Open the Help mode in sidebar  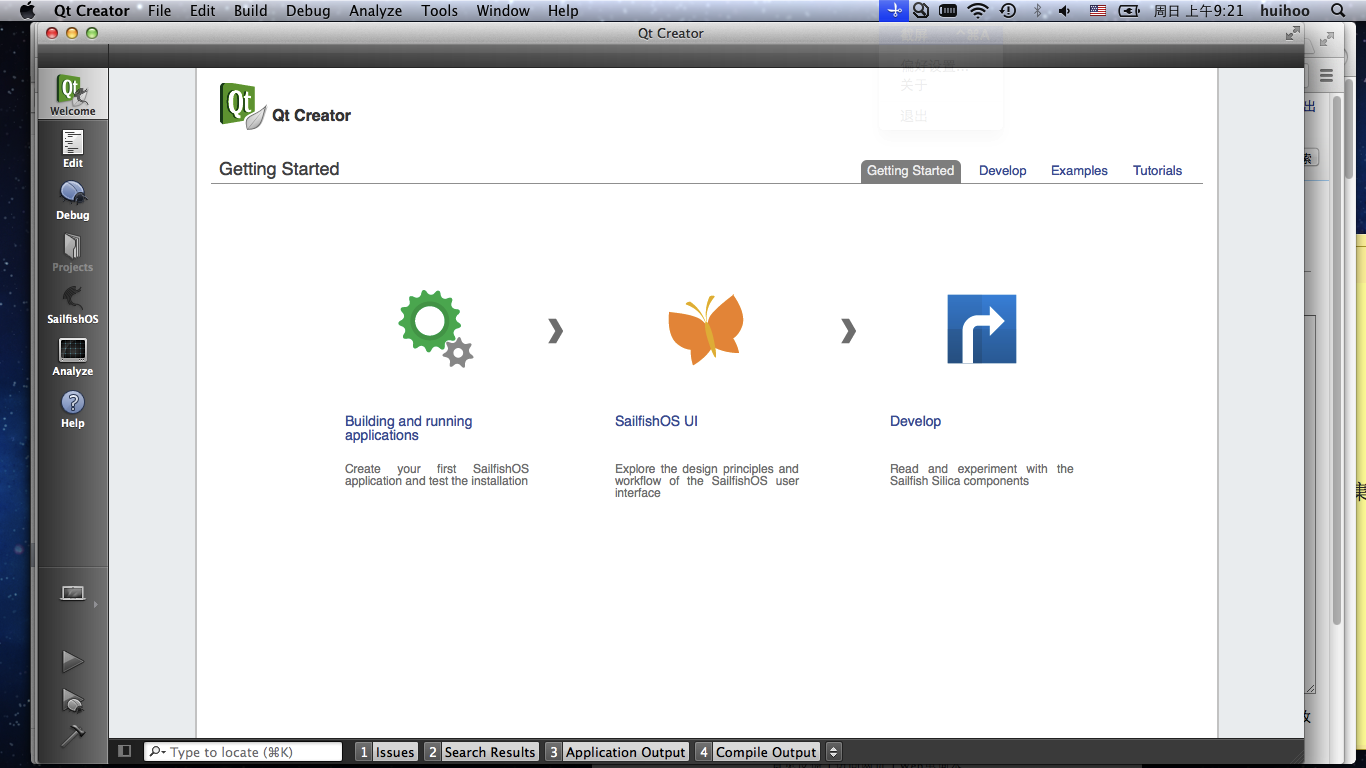coord(73,408)
